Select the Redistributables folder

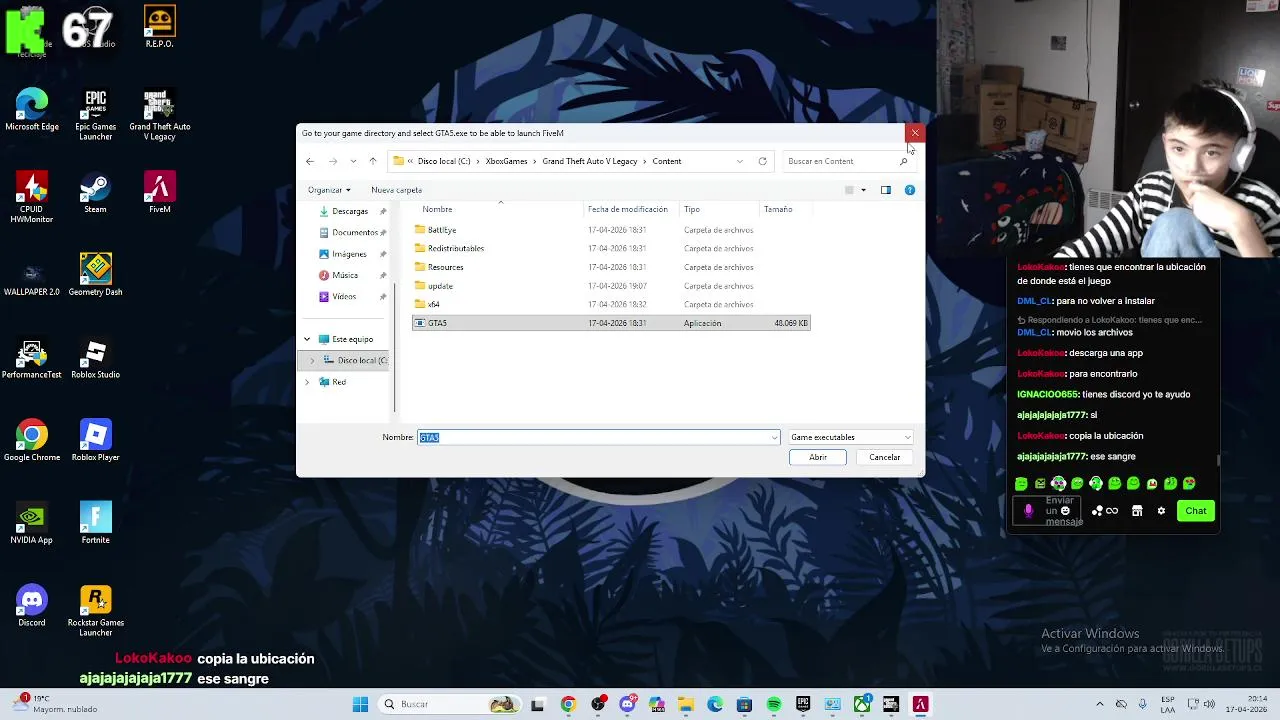tap(611, 248)
